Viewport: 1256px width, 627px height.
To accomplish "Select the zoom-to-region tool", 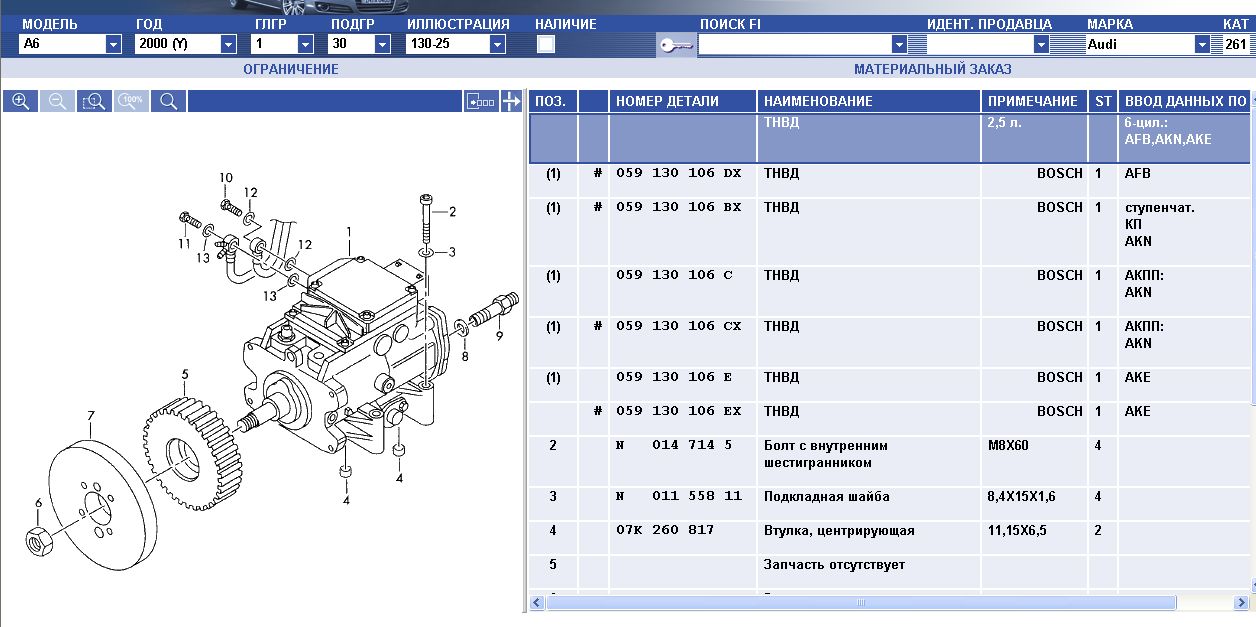I will (94, 101).
